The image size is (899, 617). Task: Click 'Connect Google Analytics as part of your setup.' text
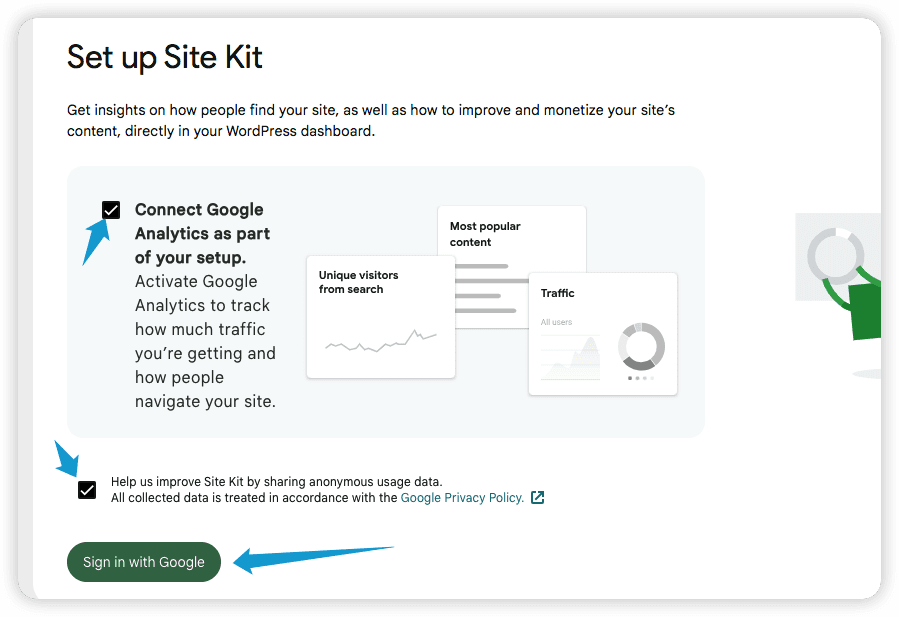(202, 233)
